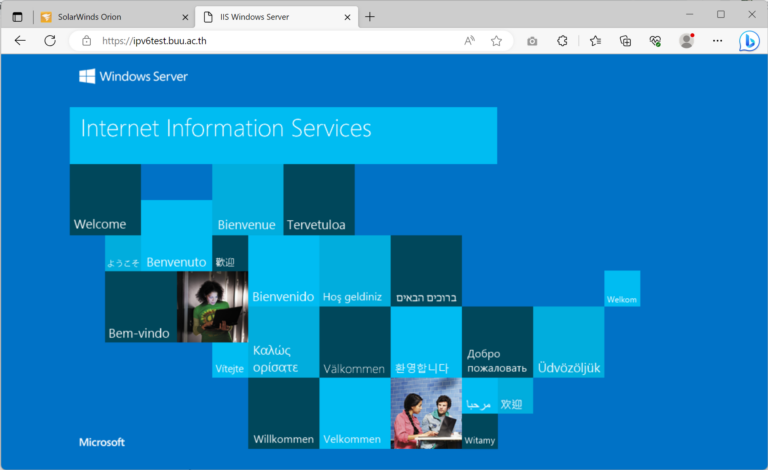Add this page to favorites with star
Image resolution: width=768 pixels, height=470 pixels.
point(496,41)
